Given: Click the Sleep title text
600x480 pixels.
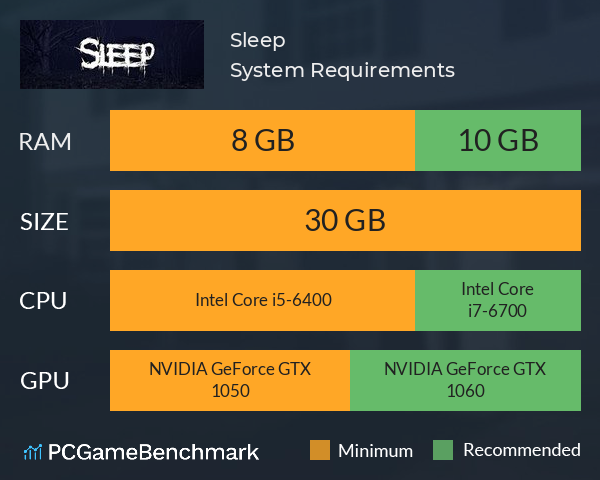Looking at the screenshot, I should (x=258, y=41).
